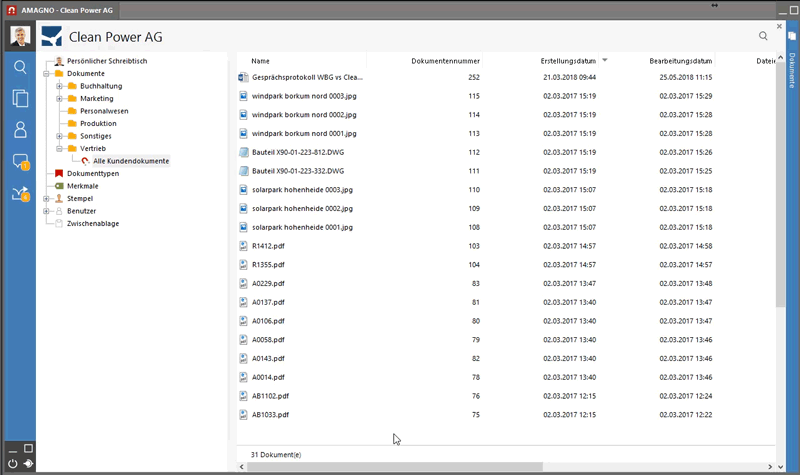Click the power icon at bottom left
Screen dimensions: 800x475
13,463
